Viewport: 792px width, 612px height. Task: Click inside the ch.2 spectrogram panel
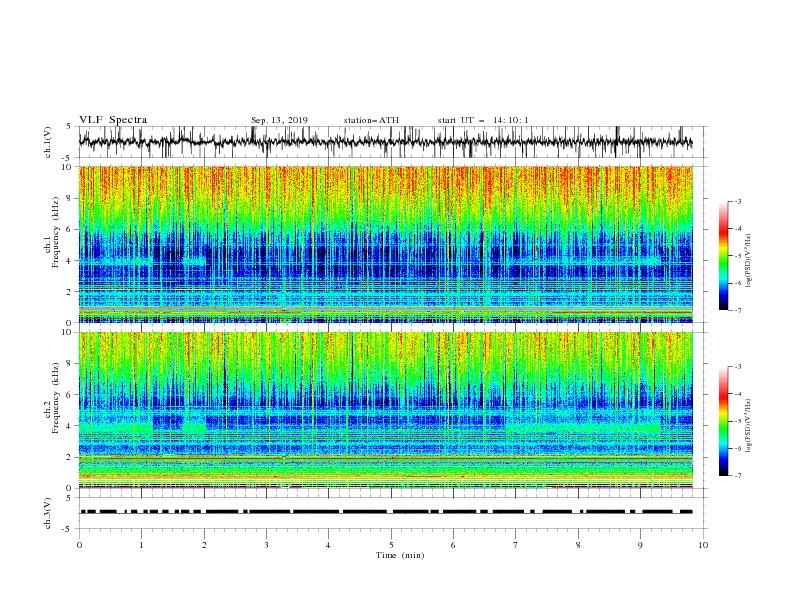click(385, 410)
